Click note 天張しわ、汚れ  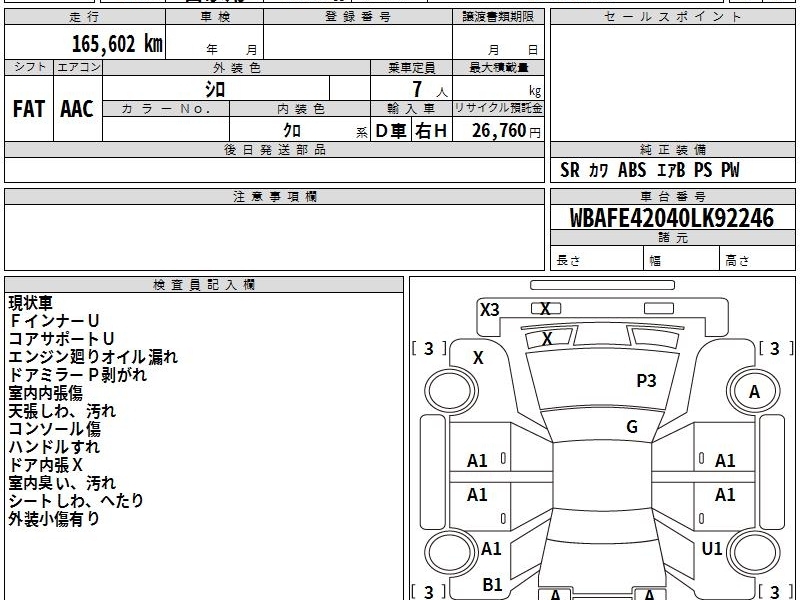pos(62,411)
